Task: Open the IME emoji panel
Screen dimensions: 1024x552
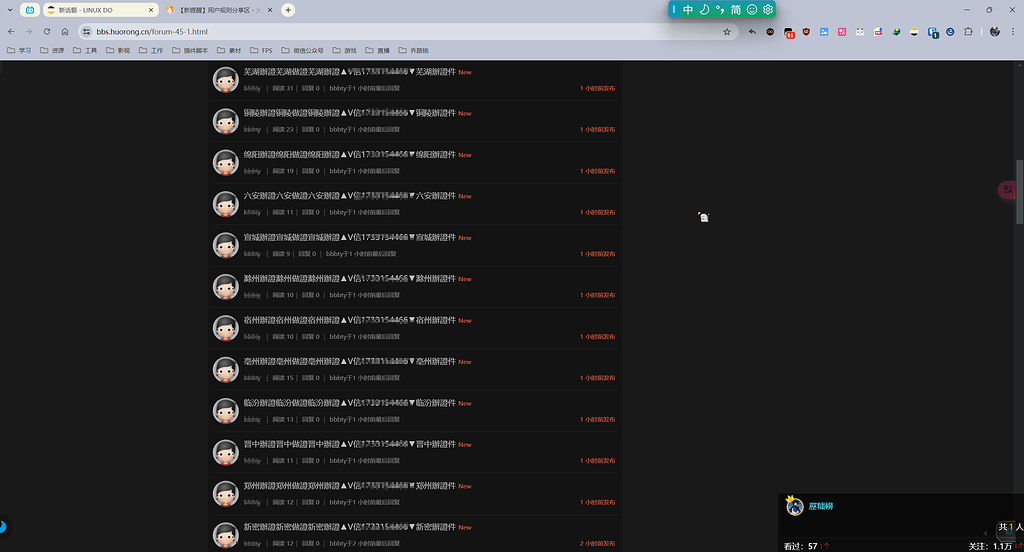Action: click(x=752, y=10)
